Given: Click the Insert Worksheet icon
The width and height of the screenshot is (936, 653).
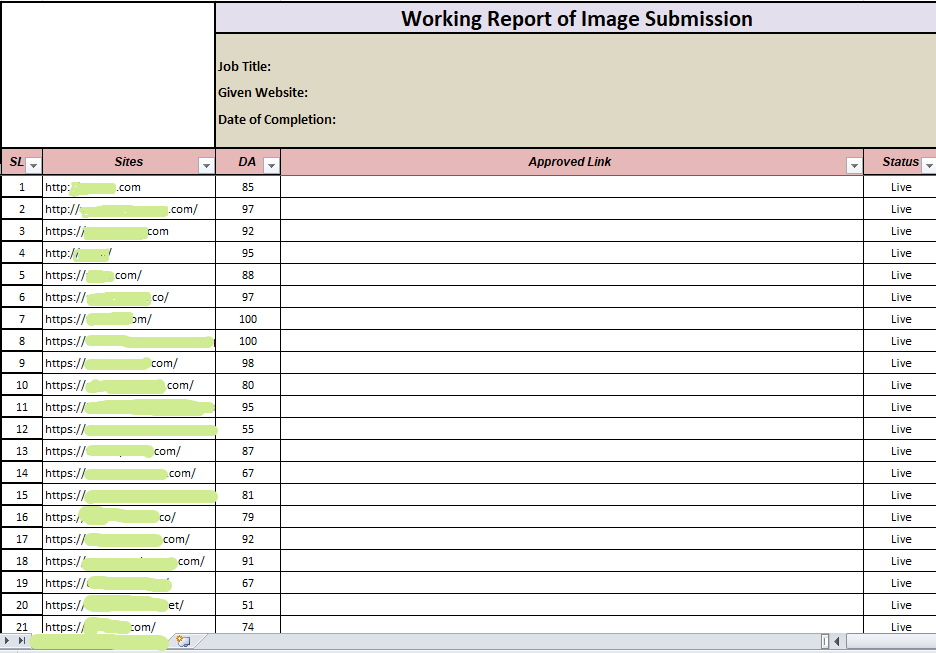Looking at the screenshot, I should [183, 640].
